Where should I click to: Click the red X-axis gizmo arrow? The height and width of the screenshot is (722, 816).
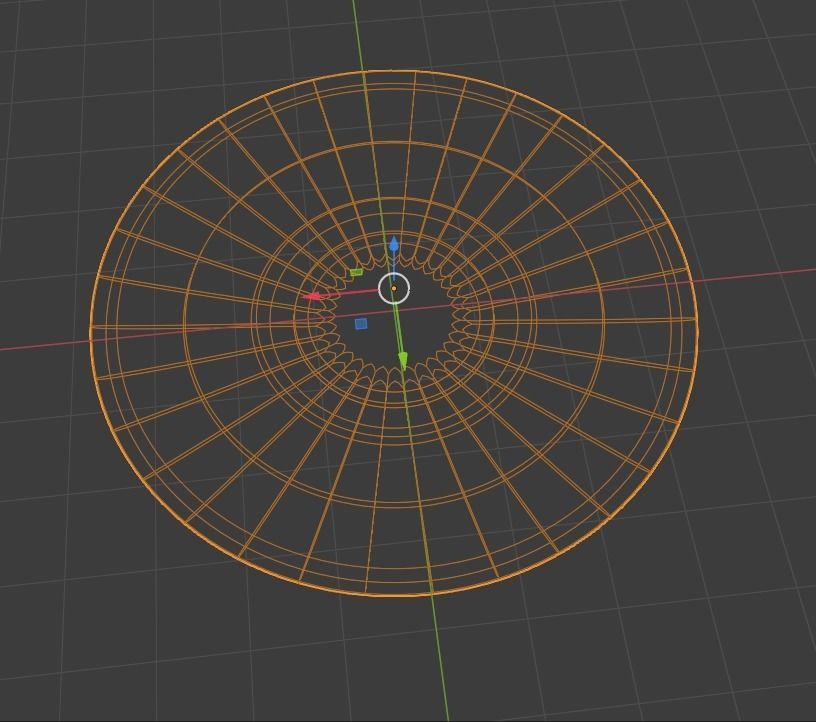pos(314,296)
